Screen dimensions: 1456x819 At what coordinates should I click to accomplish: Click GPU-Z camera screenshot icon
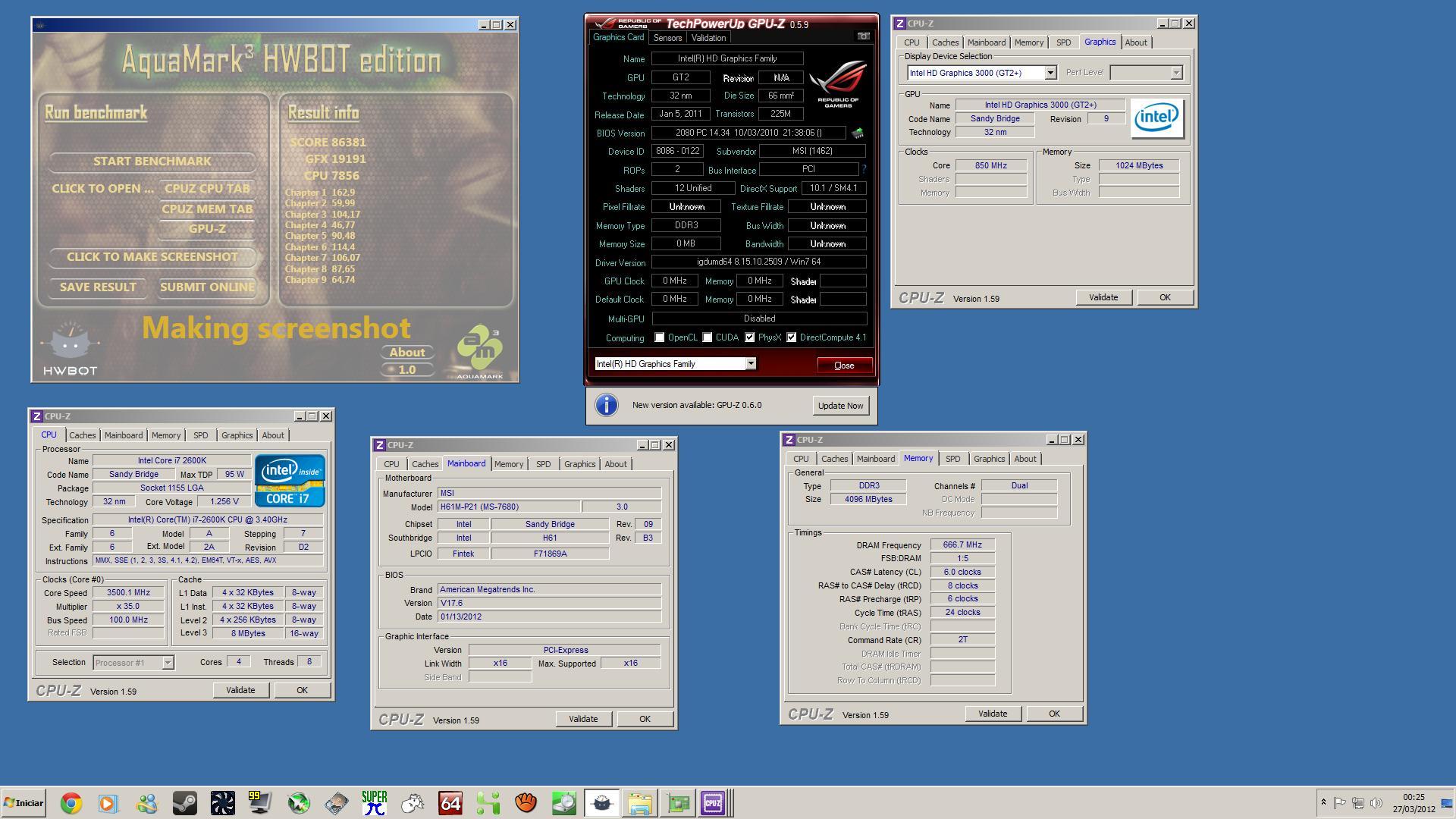[x=863, y=36]
